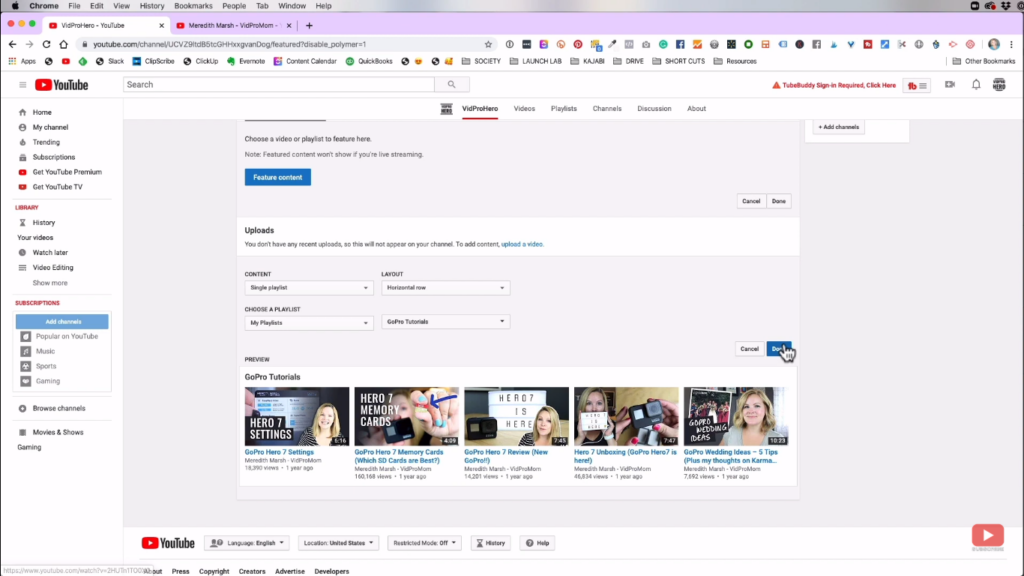1024x576 pixels.
Task: Open the Content dropdown showing Single playlist
Action: 308,288
